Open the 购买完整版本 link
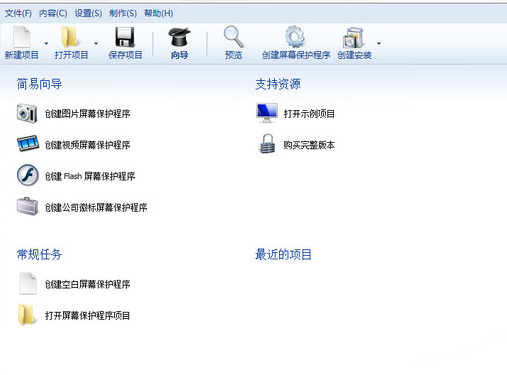The image size is (507, 375). pos(309,145)
